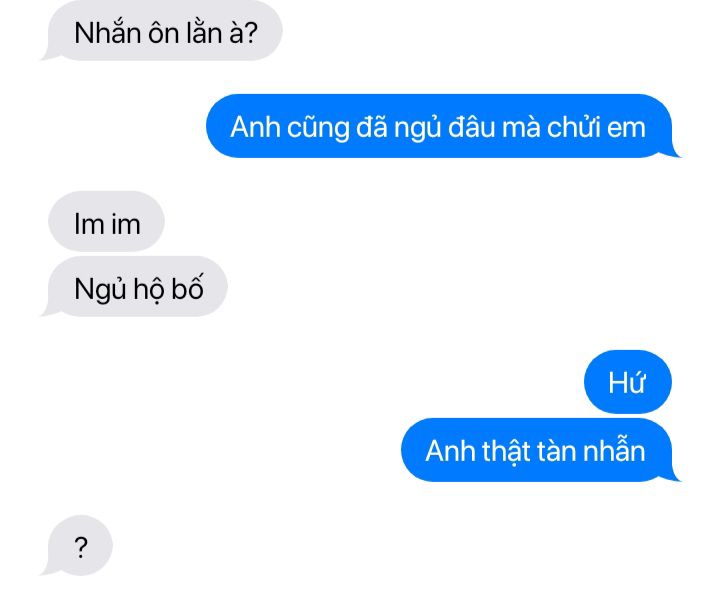Click the word "Nhắn" in the top message
Image resolution: width=720 pixels, height=603 pixels.
pyautogui.click(x=107, y=33)
